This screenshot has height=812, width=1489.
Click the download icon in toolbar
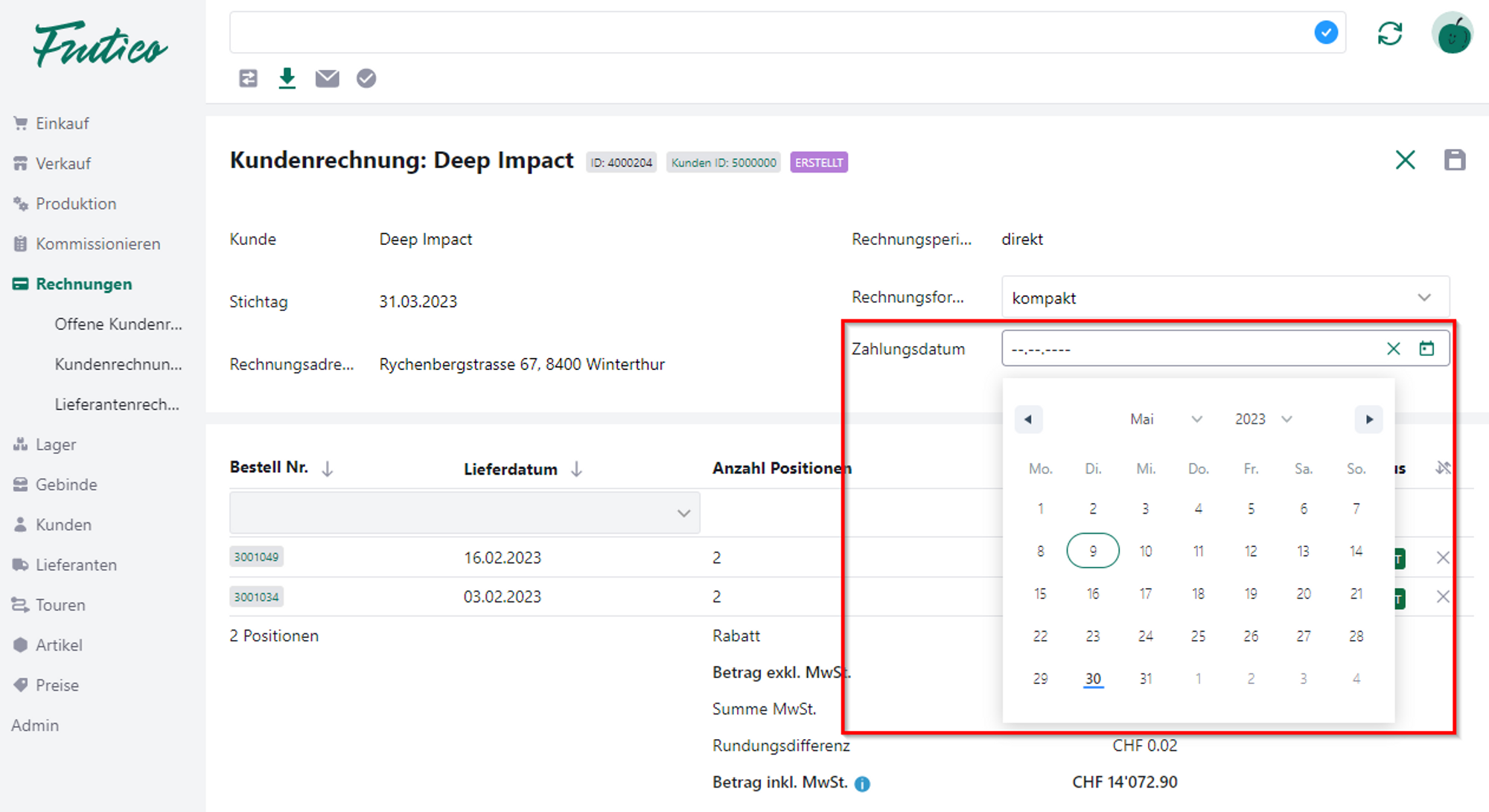pos(287,78)
